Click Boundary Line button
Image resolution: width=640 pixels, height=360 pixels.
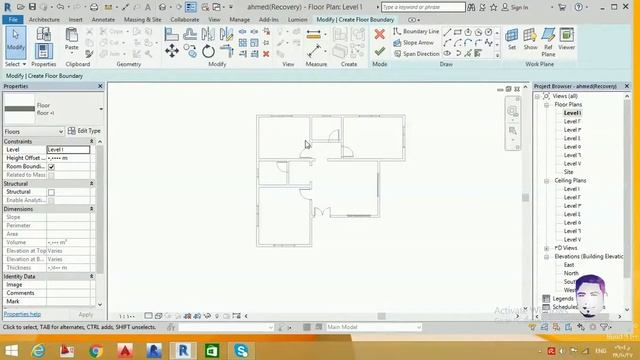(416, 31)
